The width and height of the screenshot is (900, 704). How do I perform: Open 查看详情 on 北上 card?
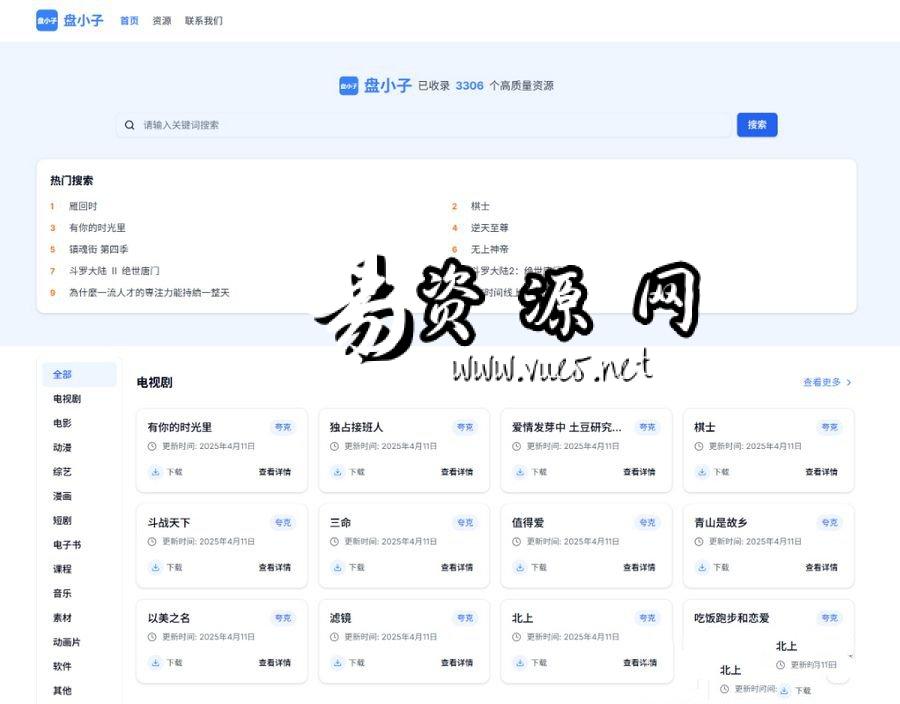click(x=639, y=663)
